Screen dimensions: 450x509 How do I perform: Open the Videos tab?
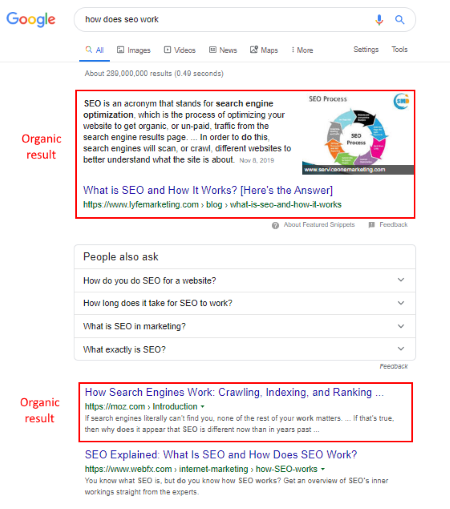[x=180, y=50]
